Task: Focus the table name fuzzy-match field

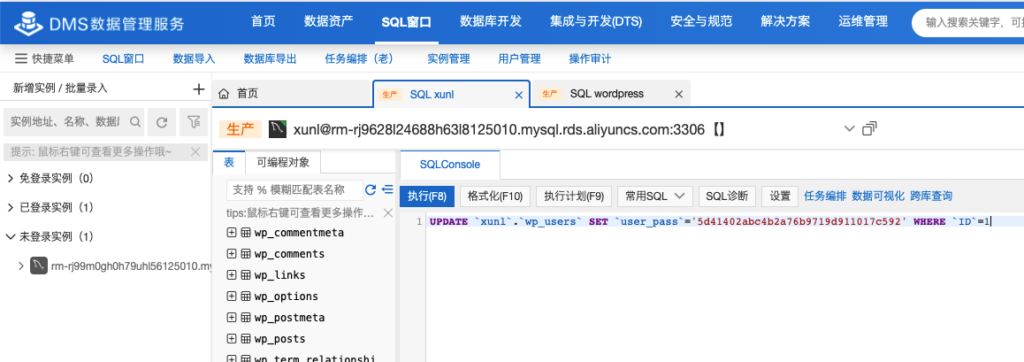Action: [294, 189]
